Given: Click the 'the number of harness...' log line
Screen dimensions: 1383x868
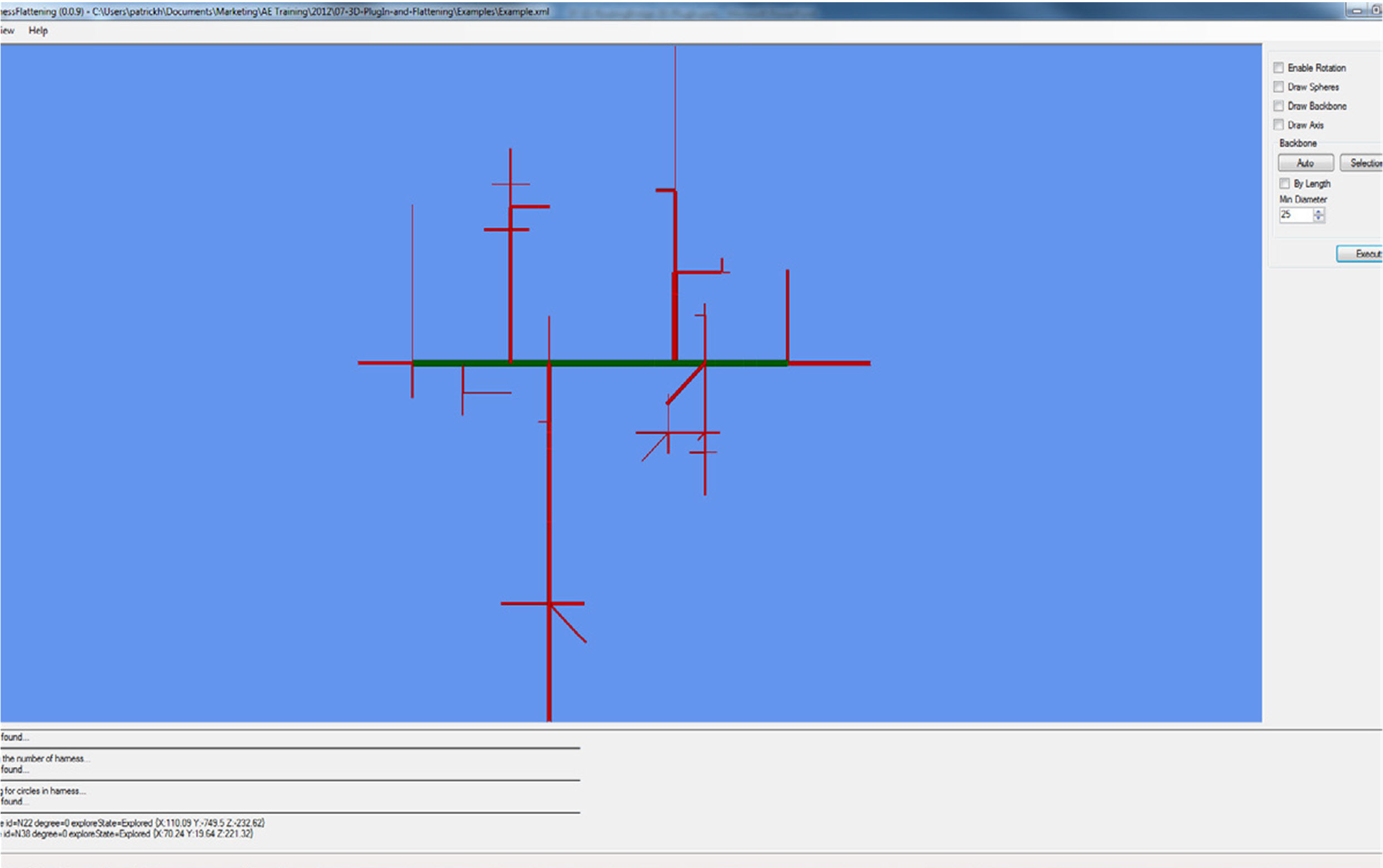Looking at the screenshot, I should pos(46,759).
